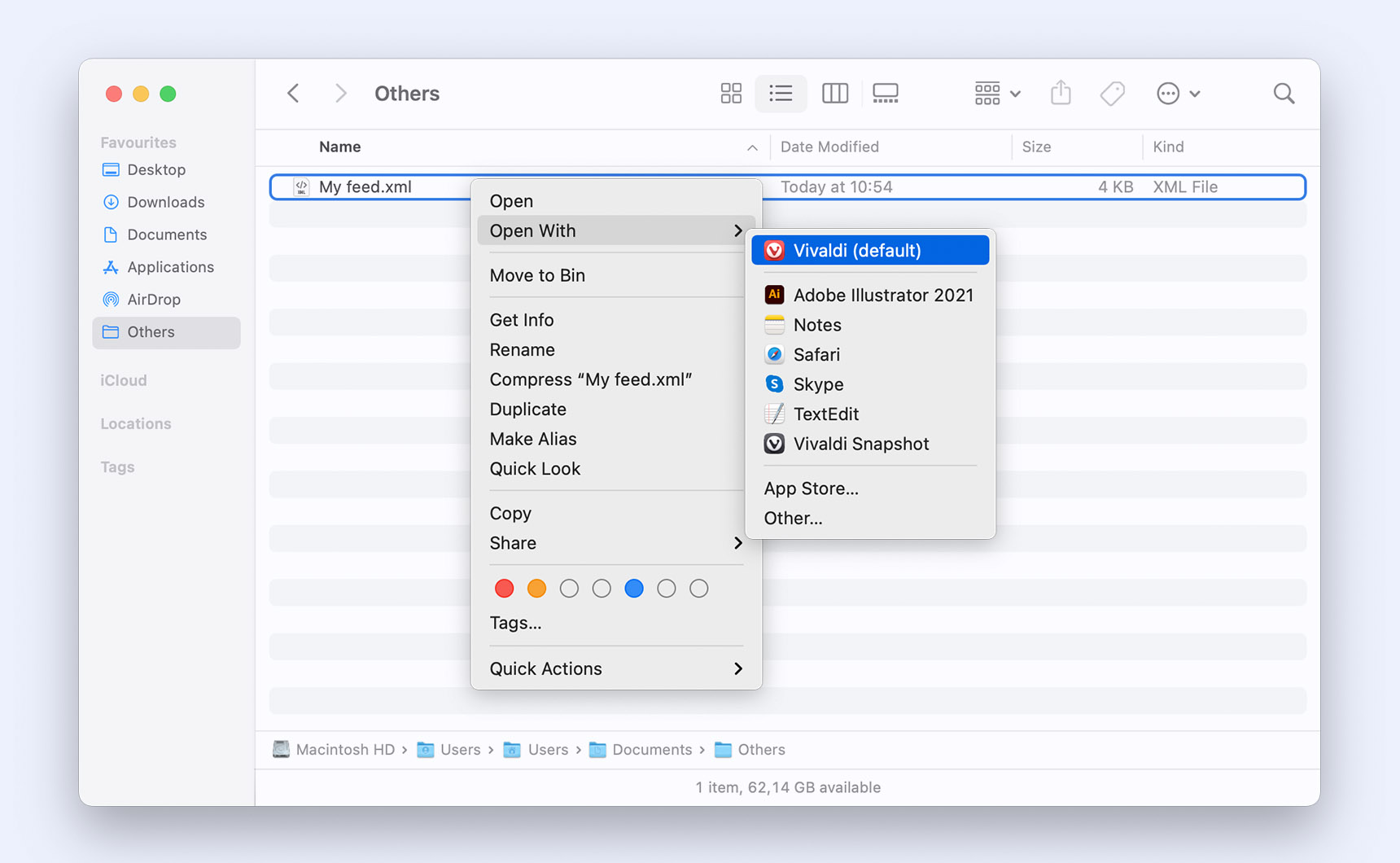This screenshot has width=1400, height=863.
Task: Choose Quick Look
Action: [616, 468]
